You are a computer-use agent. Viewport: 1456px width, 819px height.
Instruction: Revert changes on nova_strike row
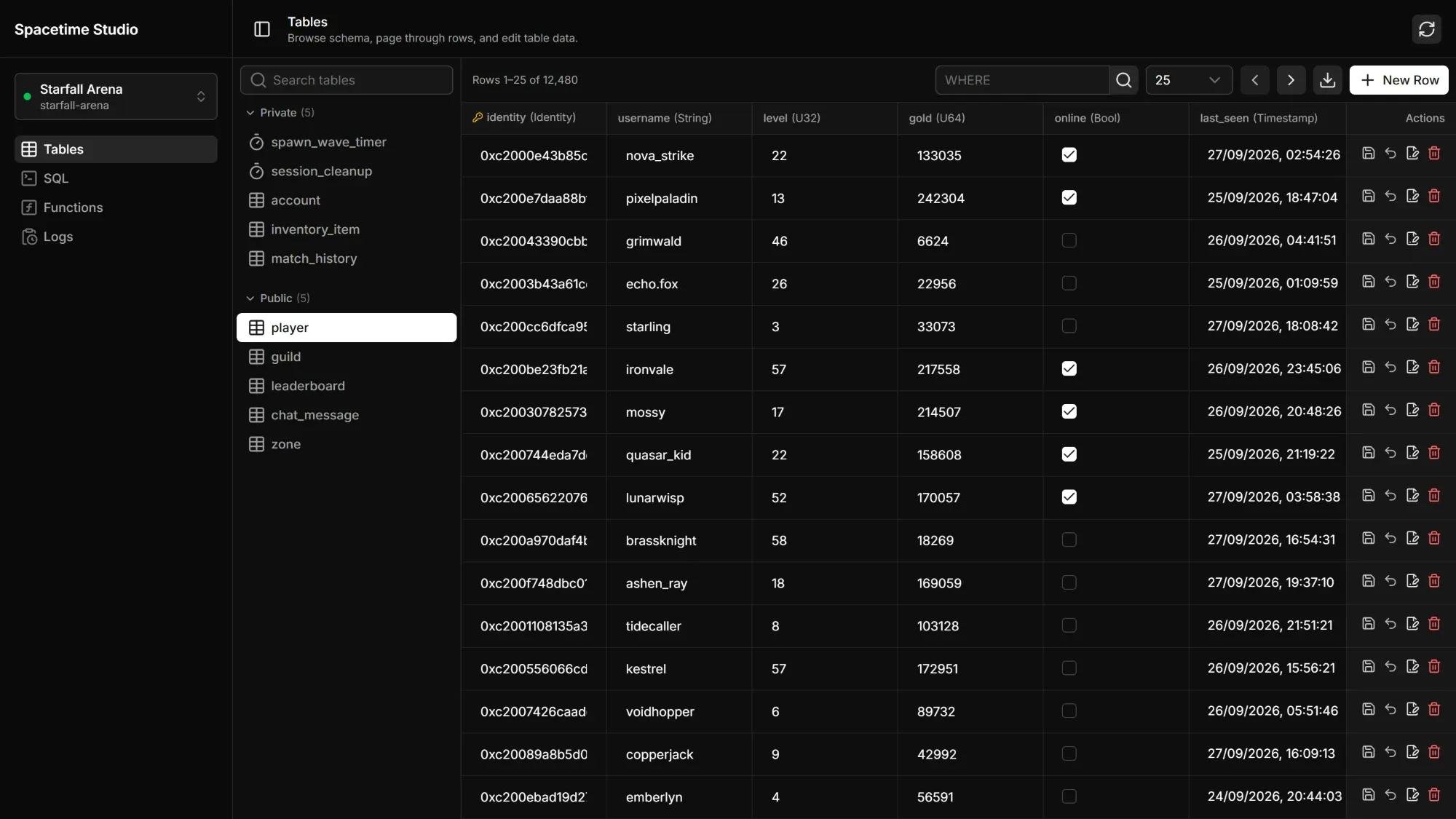click(x=1390, y=154)
